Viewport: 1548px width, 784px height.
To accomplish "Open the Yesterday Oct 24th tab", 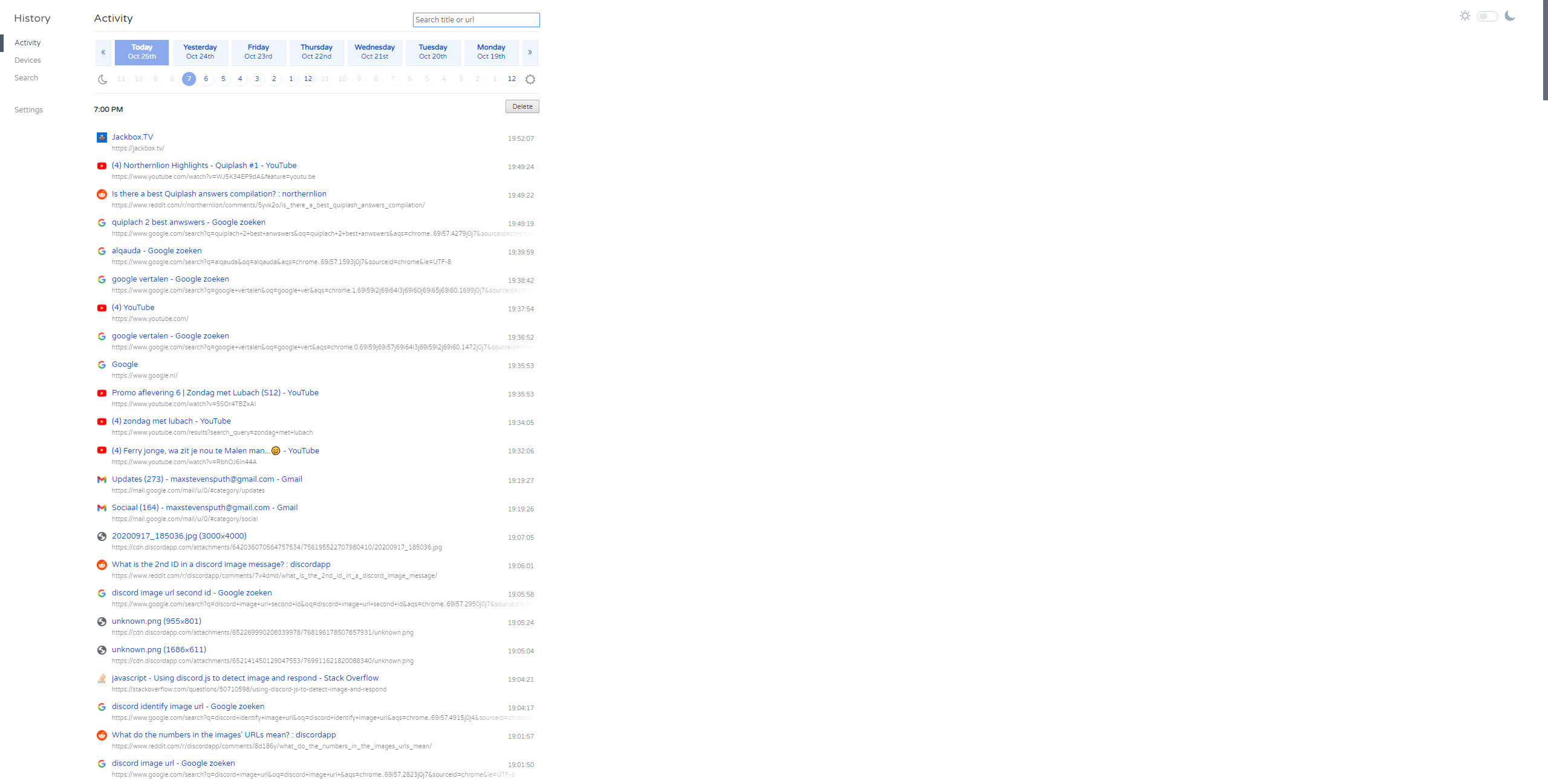I will click(x=200, y=52).
